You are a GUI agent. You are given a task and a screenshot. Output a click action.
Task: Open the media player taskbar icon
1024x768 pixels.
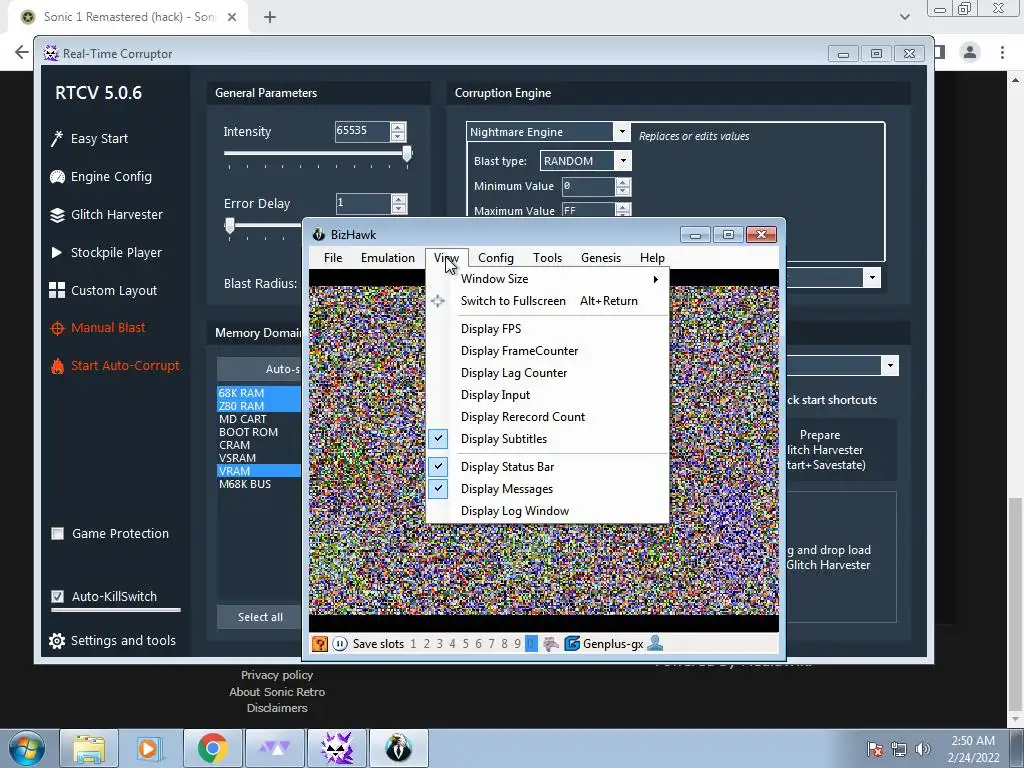coord(148,748)
